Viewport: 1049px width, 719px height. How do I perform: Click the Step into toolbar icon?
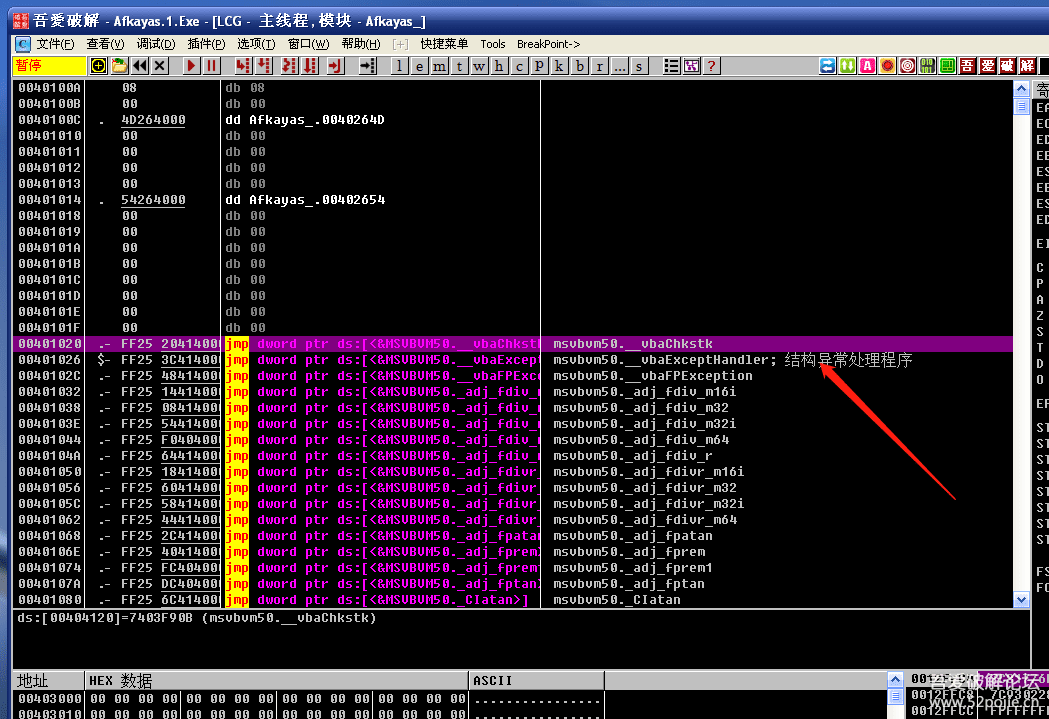[243, 66]
